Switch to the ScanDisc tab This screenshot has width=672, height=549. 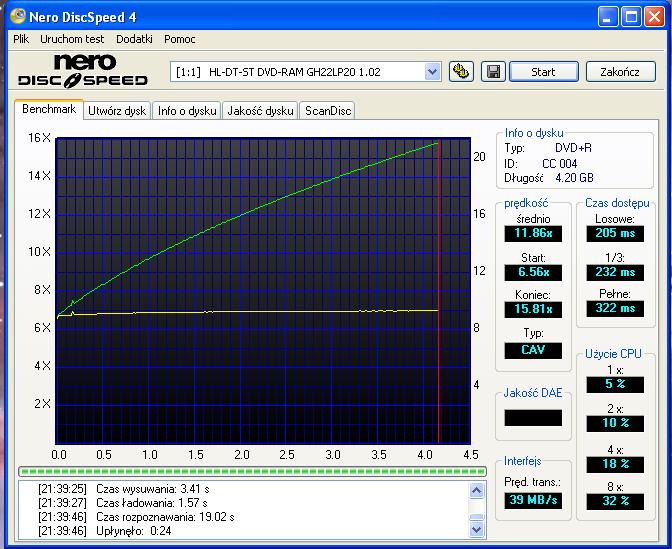point(328,111)
